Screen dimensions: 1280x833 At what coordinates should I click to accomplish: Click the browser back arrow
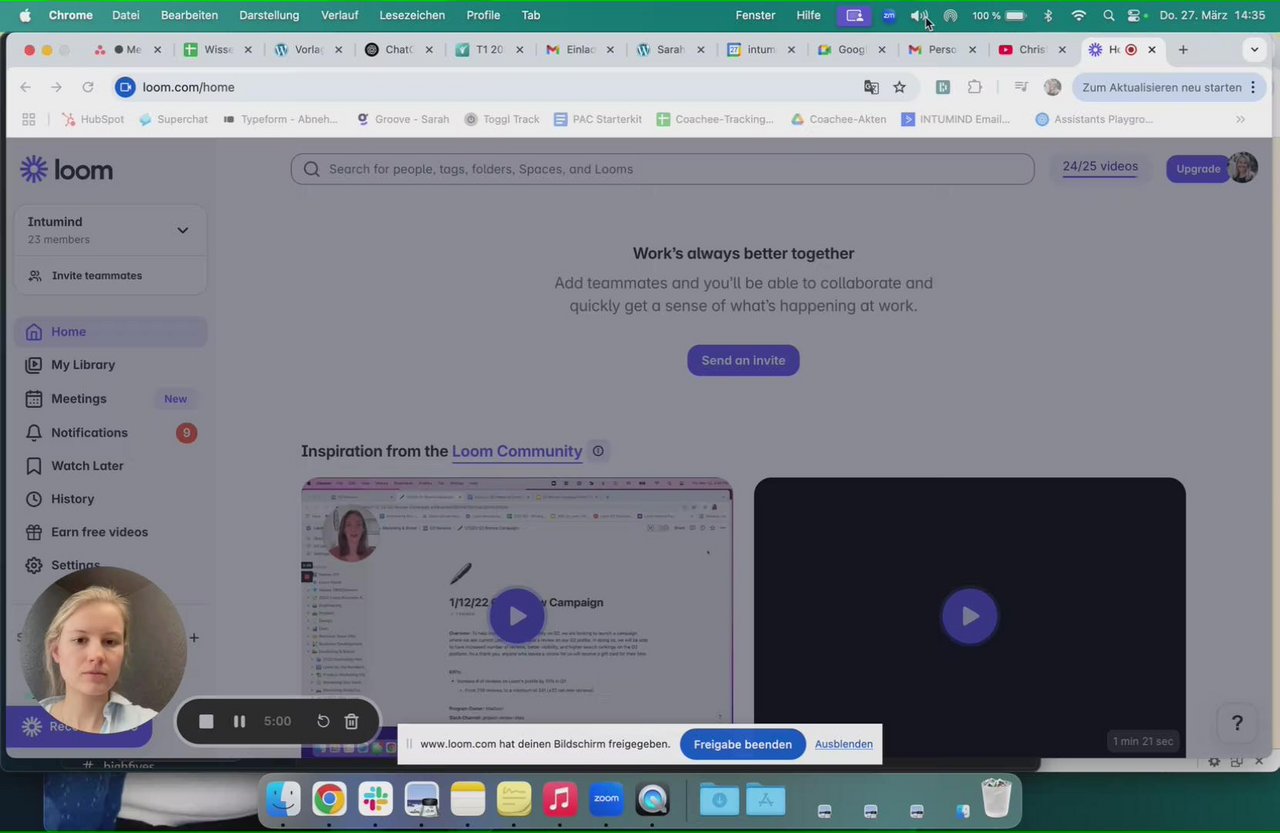[x=26, y=87]
